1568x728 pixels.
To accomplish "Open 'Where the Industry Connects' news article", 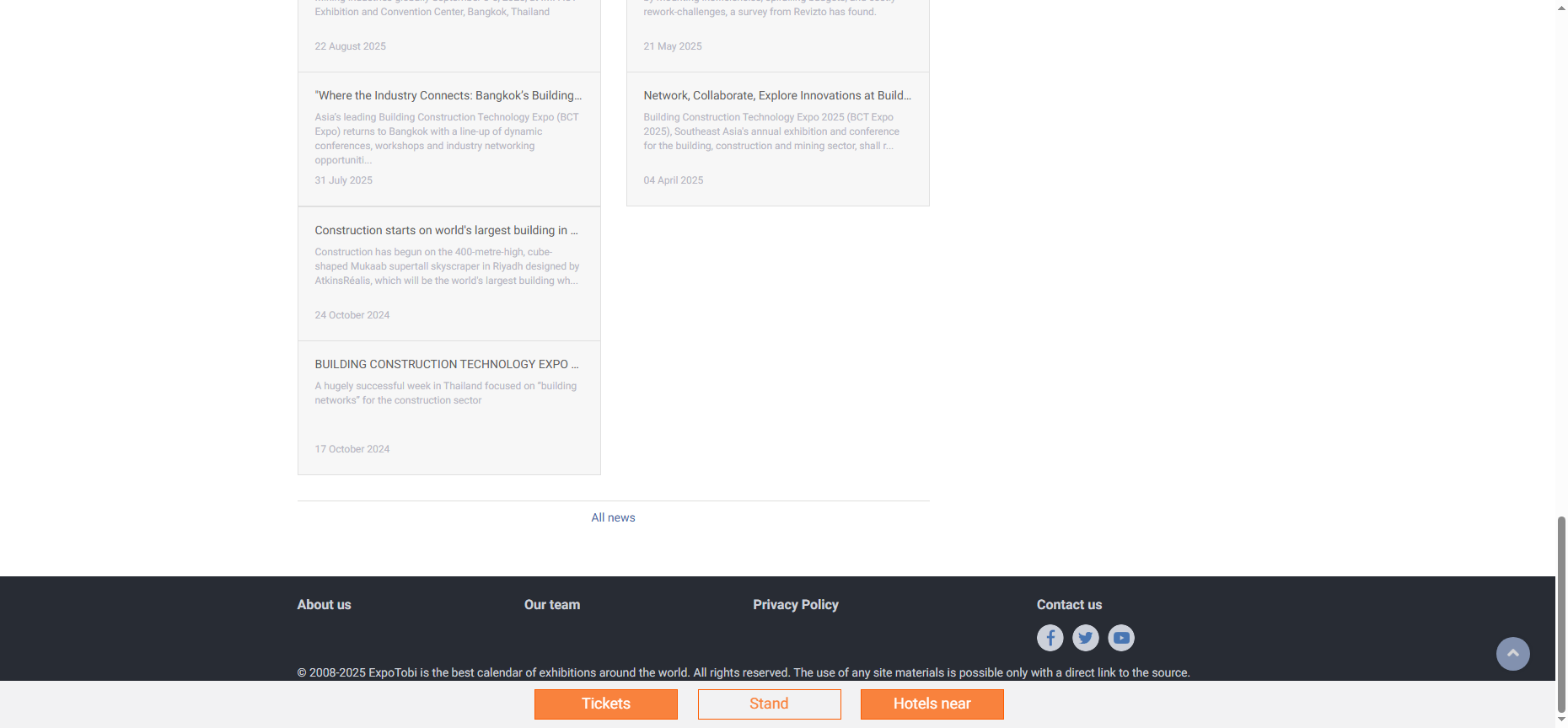I will pos(448,96).
